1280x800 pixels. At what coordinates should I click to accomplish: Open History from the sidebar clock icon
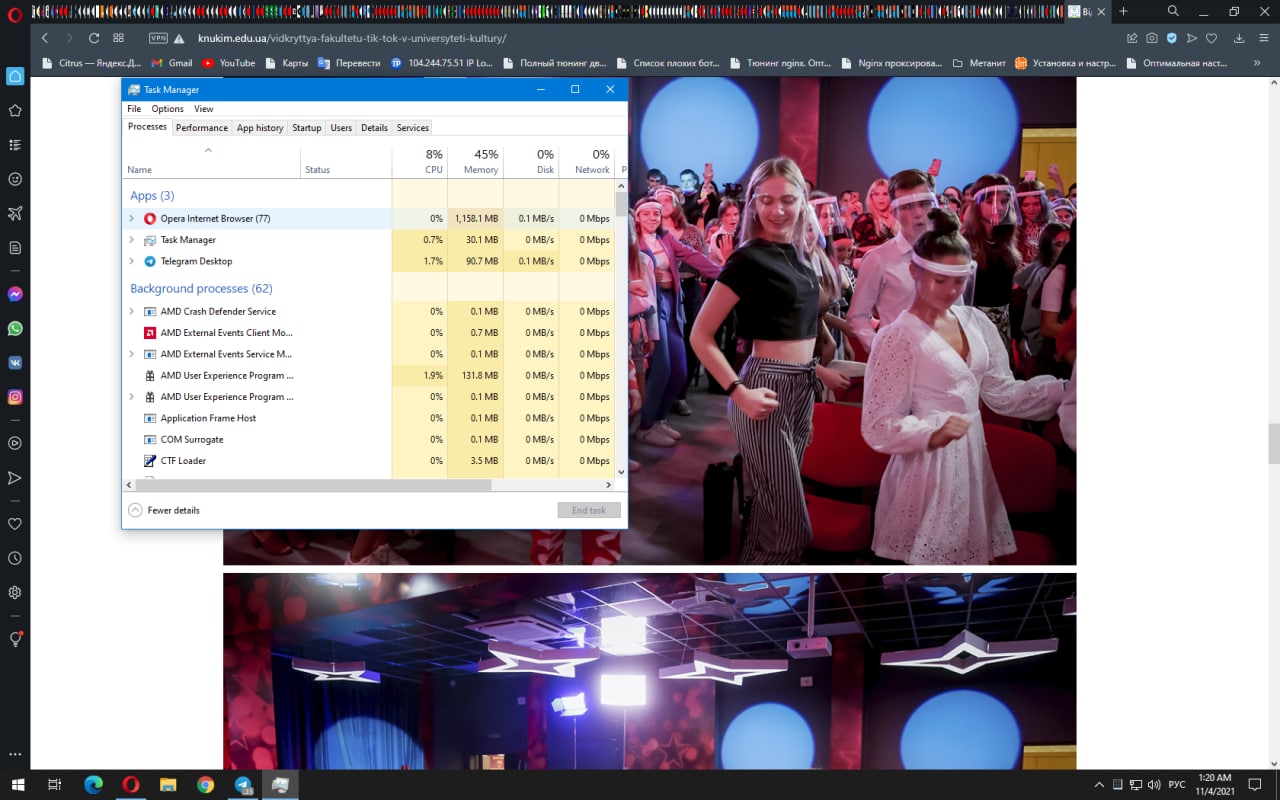click(x=15, y=558)
